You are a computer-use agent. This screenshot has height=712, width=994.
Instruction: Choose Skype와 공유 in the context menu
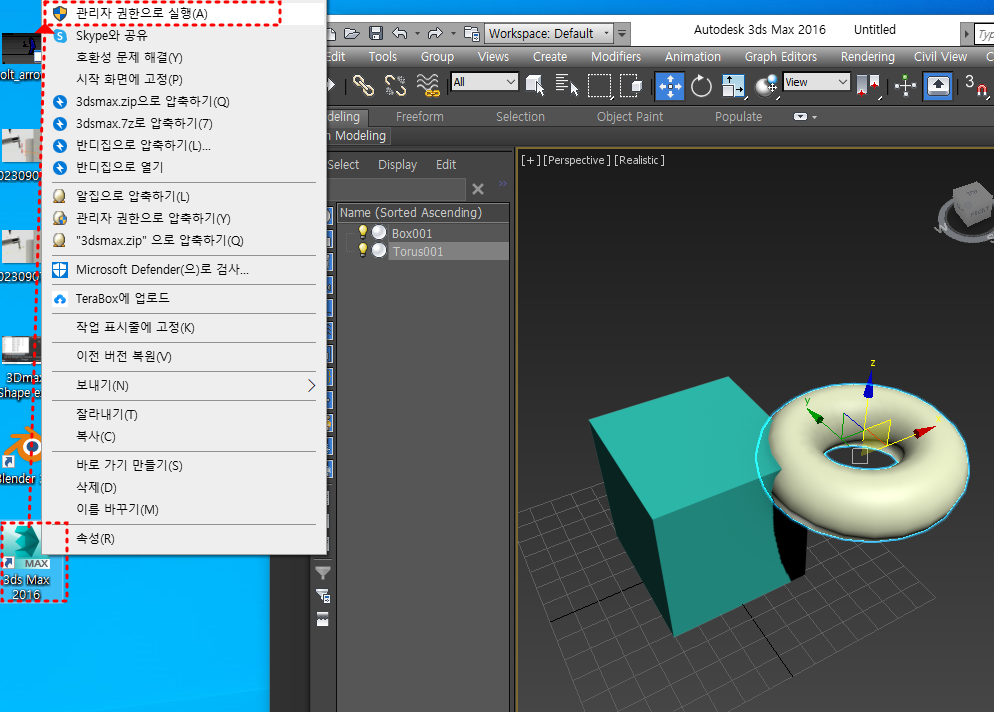tap(184, 36)
